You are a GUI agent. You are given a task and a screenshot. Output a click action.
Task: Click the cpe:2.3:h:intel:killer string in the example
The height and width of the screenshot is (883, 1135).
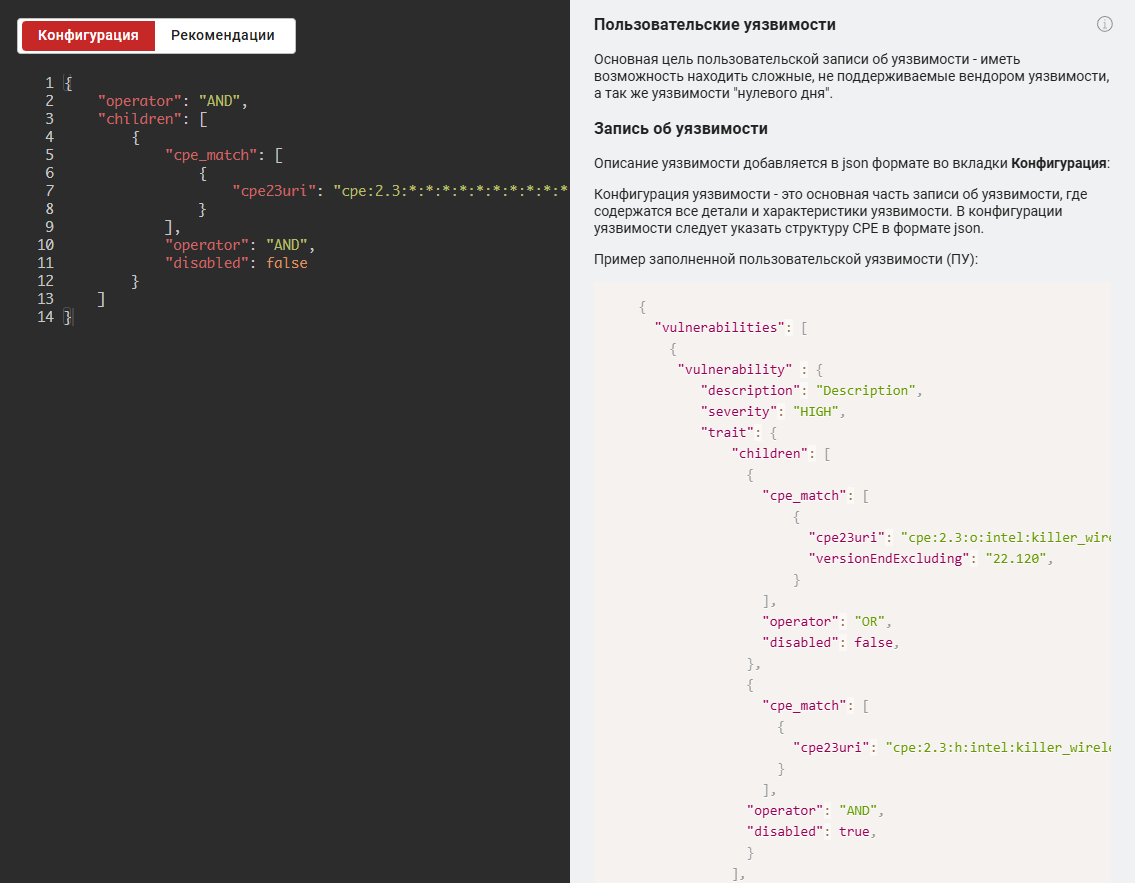tap(997, 748)
